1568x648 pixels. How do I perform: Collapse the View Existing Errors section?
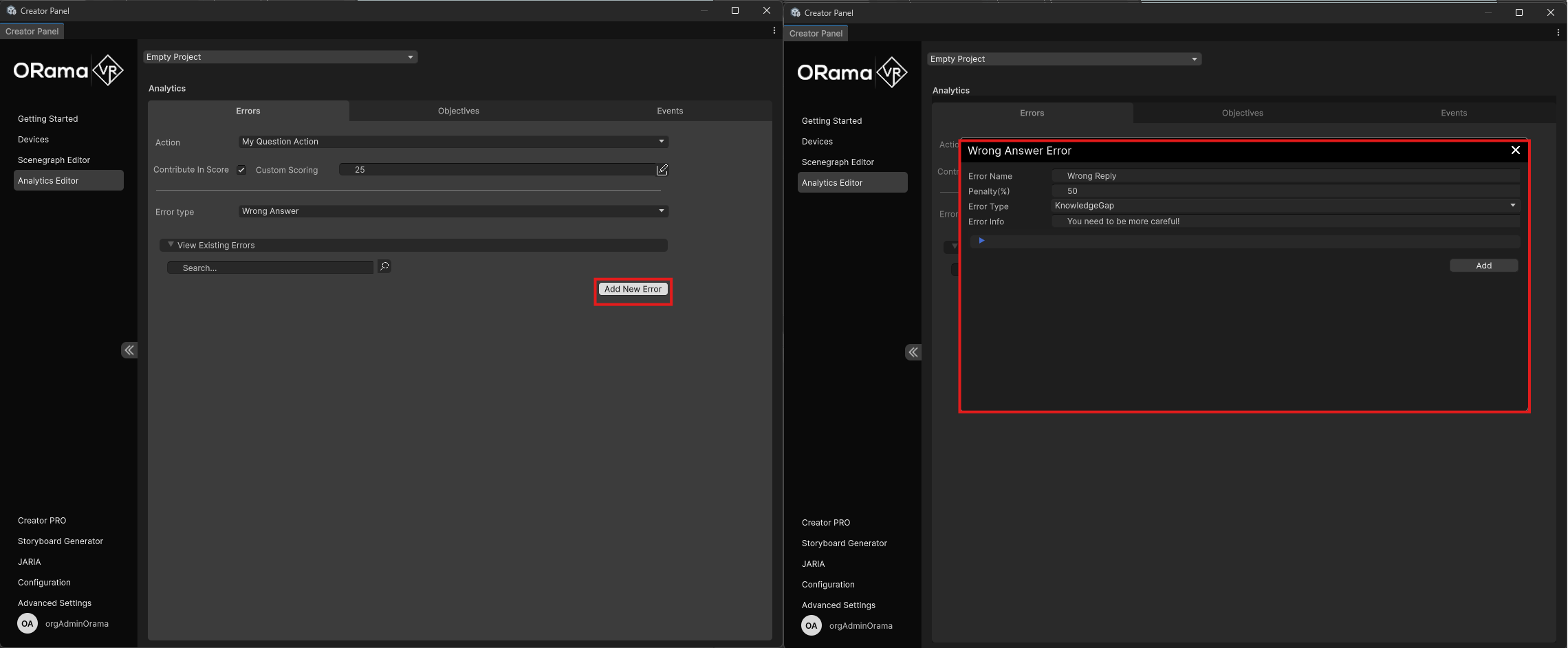click(x=414, y=245)
